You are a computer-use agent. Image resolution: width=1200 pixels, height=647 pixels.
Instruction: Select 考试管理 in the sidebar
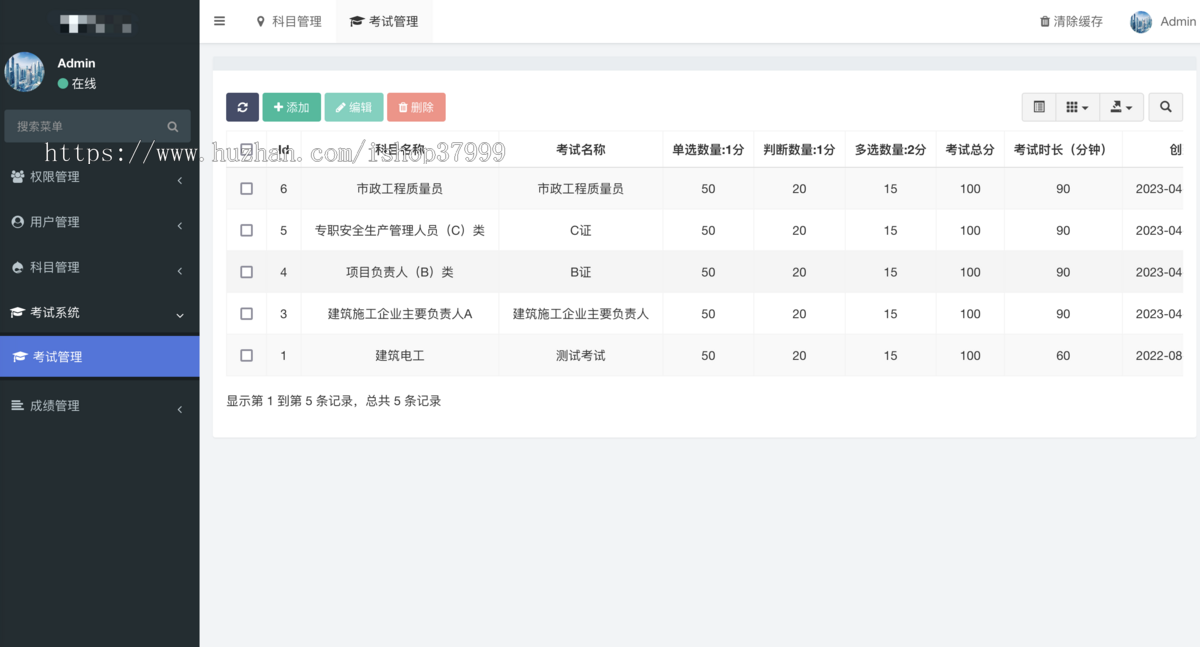pos(99,356)
